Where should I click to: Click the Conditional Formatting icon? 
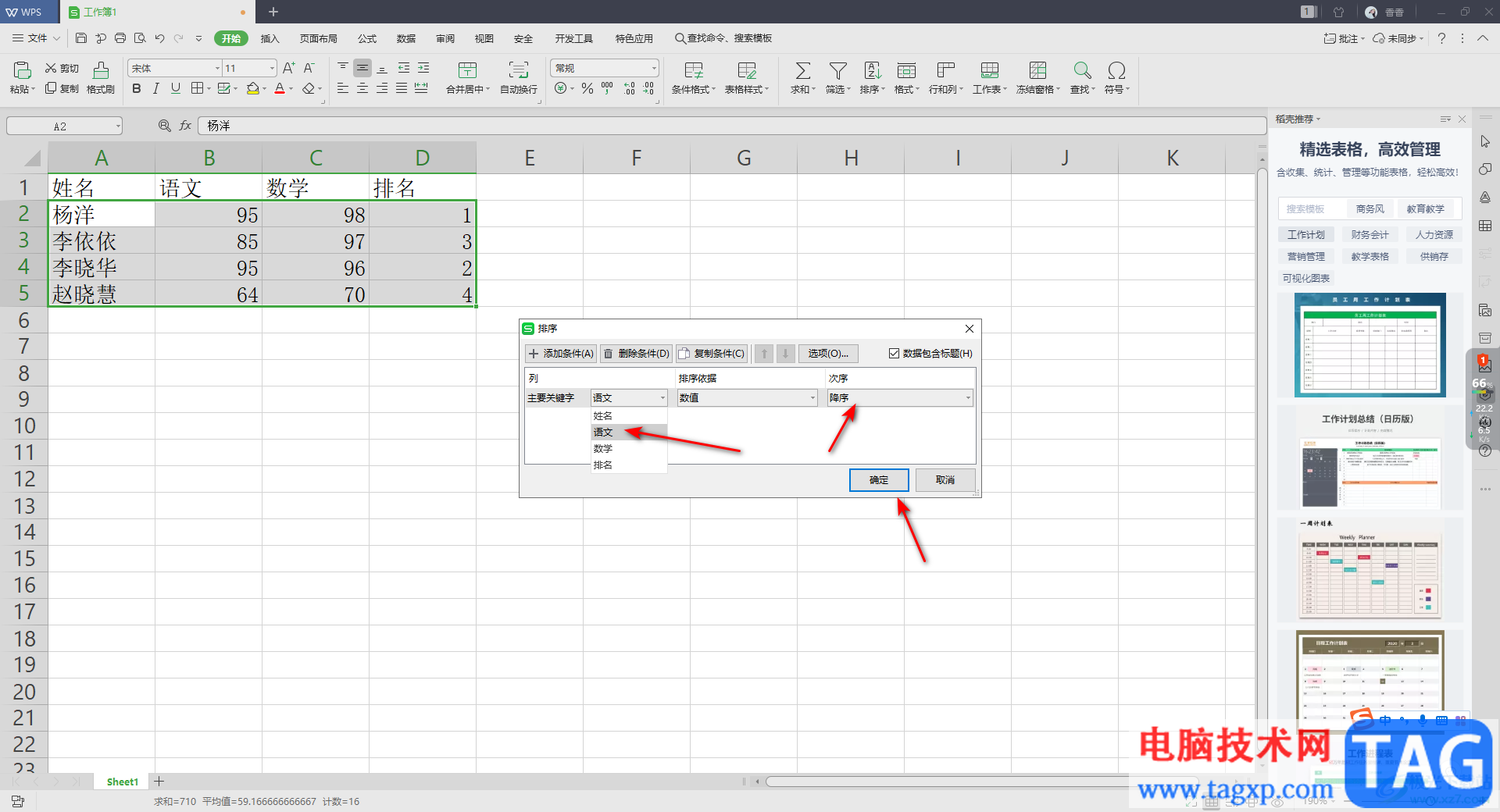click(693, 70)
